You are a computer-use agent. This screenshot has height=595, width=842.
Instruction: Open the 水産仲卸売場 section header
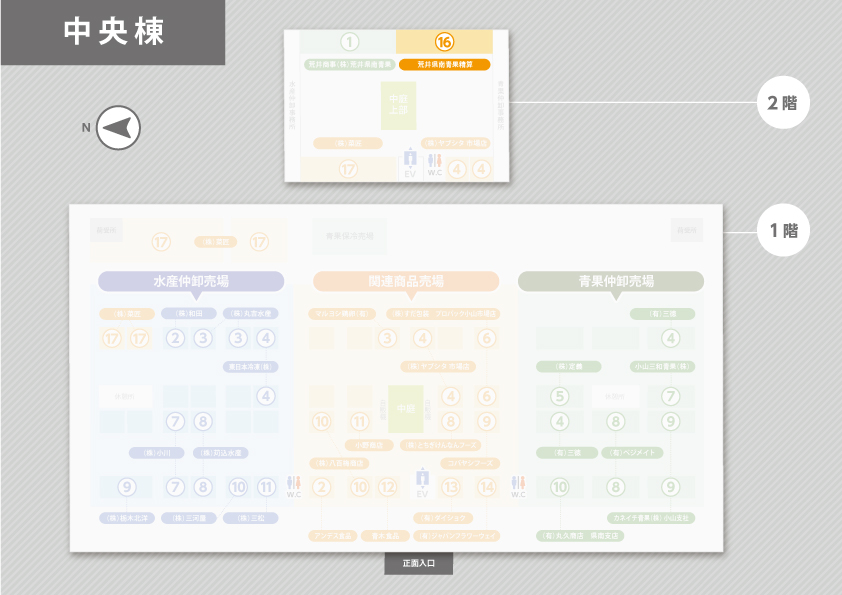tap(191, 281)
